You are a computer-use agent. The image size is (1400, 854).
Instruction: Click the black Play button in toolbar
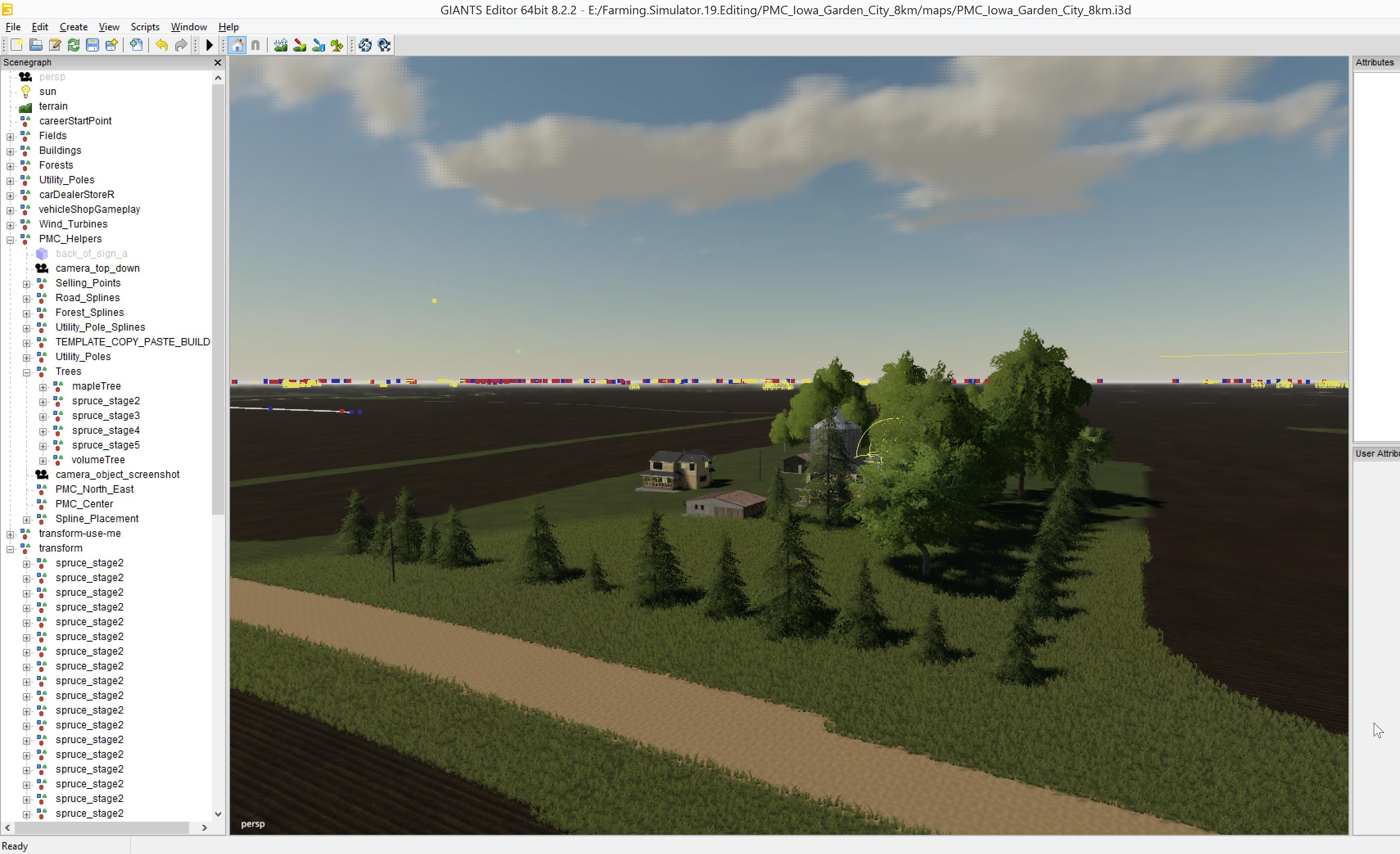pos(209,45)
